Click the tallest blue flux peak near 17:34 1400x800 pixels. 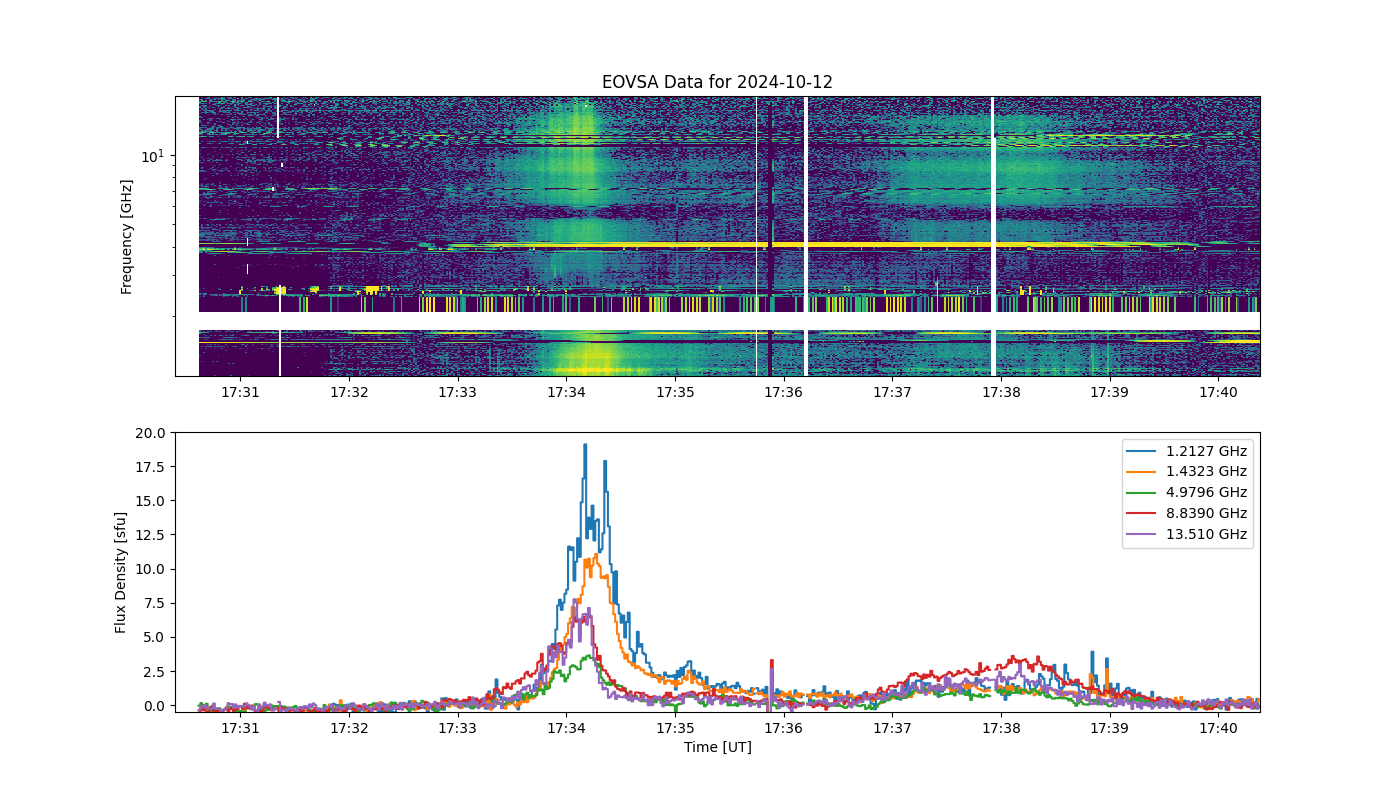[x=585, y=446]
